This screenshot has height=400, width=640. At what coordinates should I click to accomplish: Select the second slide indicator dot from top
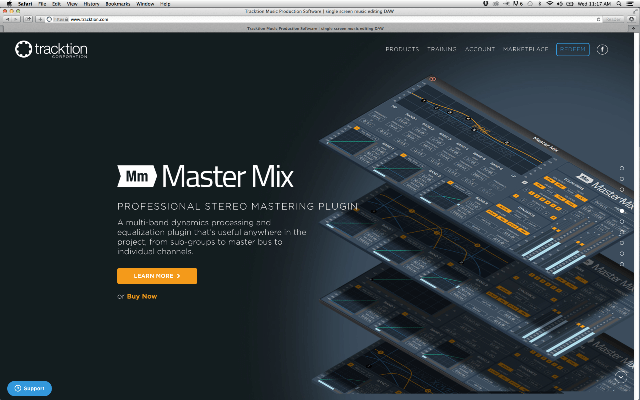[622, 179]
